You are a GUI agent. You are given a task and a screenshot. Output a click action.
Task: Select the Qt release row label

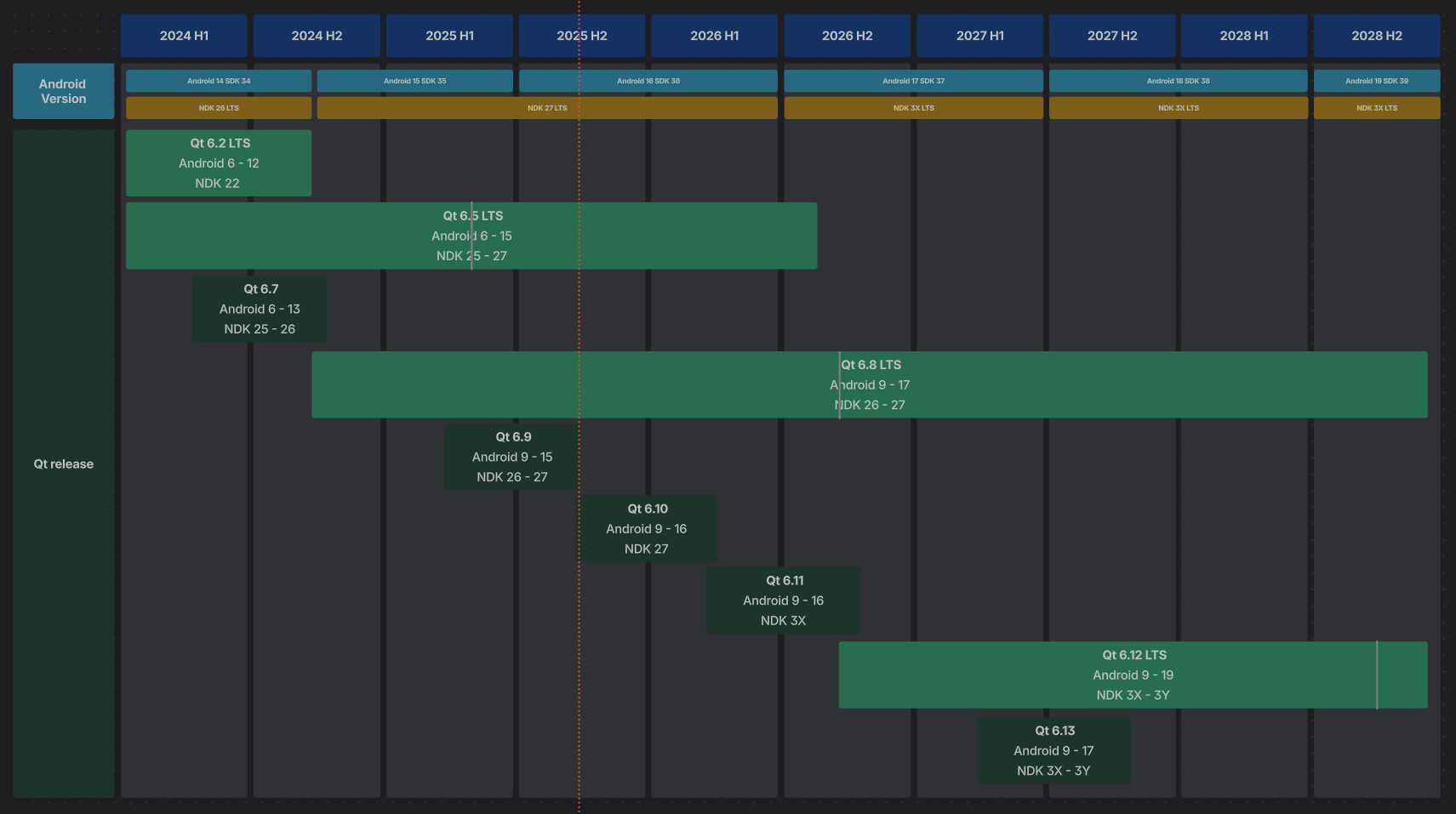tap(63, 464)
